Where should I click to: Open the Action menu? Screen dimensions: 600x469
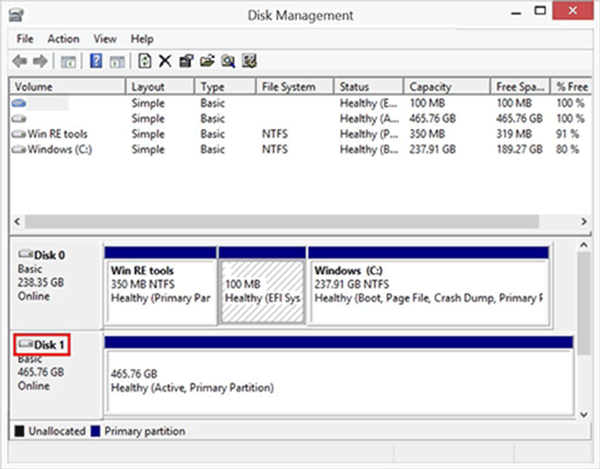point(64,39)
